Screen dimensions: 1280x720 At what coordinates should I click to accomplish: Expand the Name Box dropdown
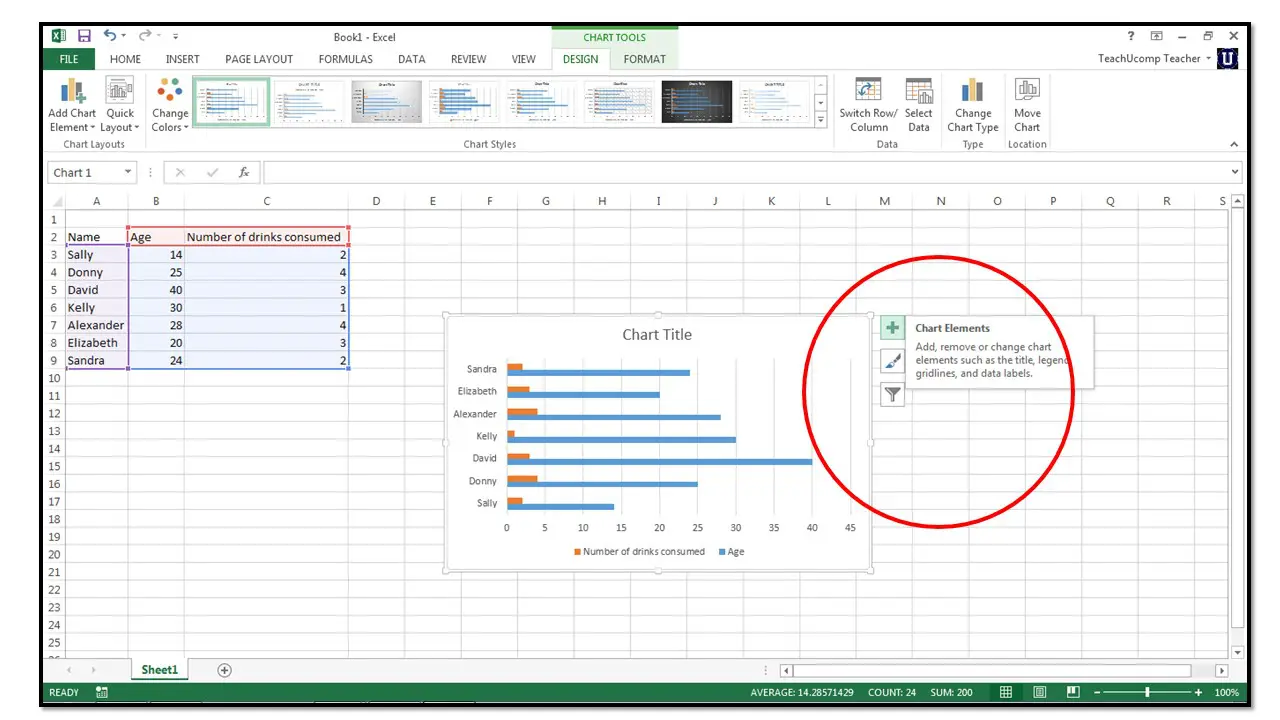[x=128, y=172]
